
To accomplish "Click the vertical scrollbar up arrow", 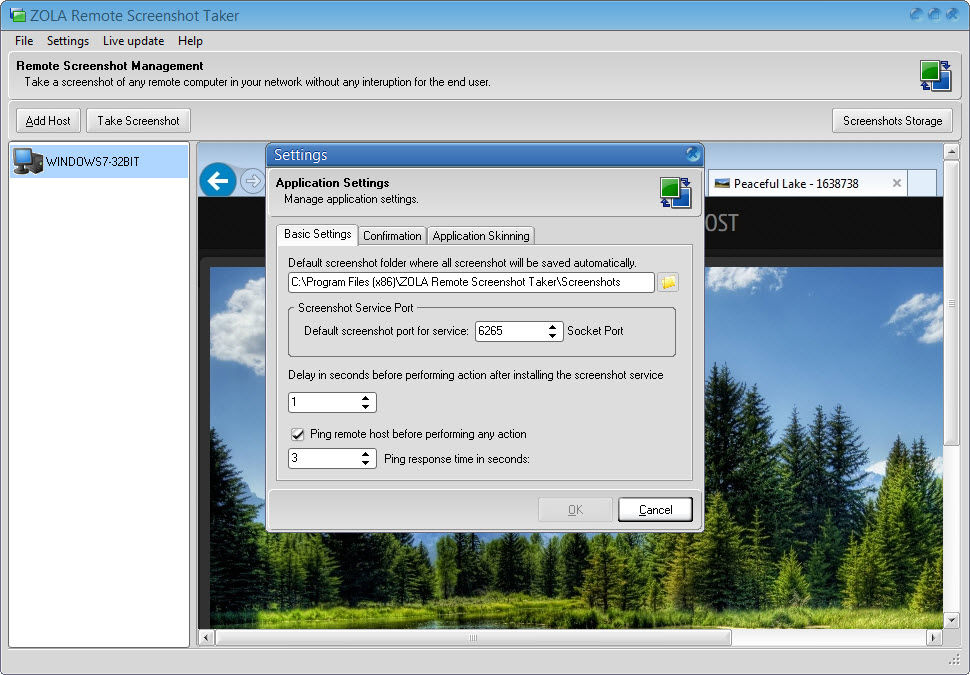I will 951,151.
